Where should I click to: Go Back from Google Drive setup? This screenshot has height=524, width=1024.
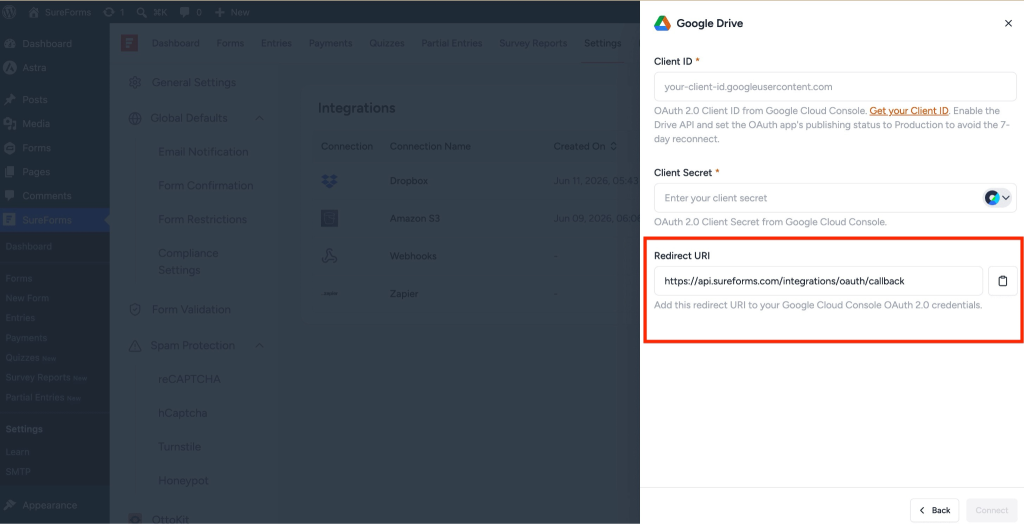pos(935,510)
